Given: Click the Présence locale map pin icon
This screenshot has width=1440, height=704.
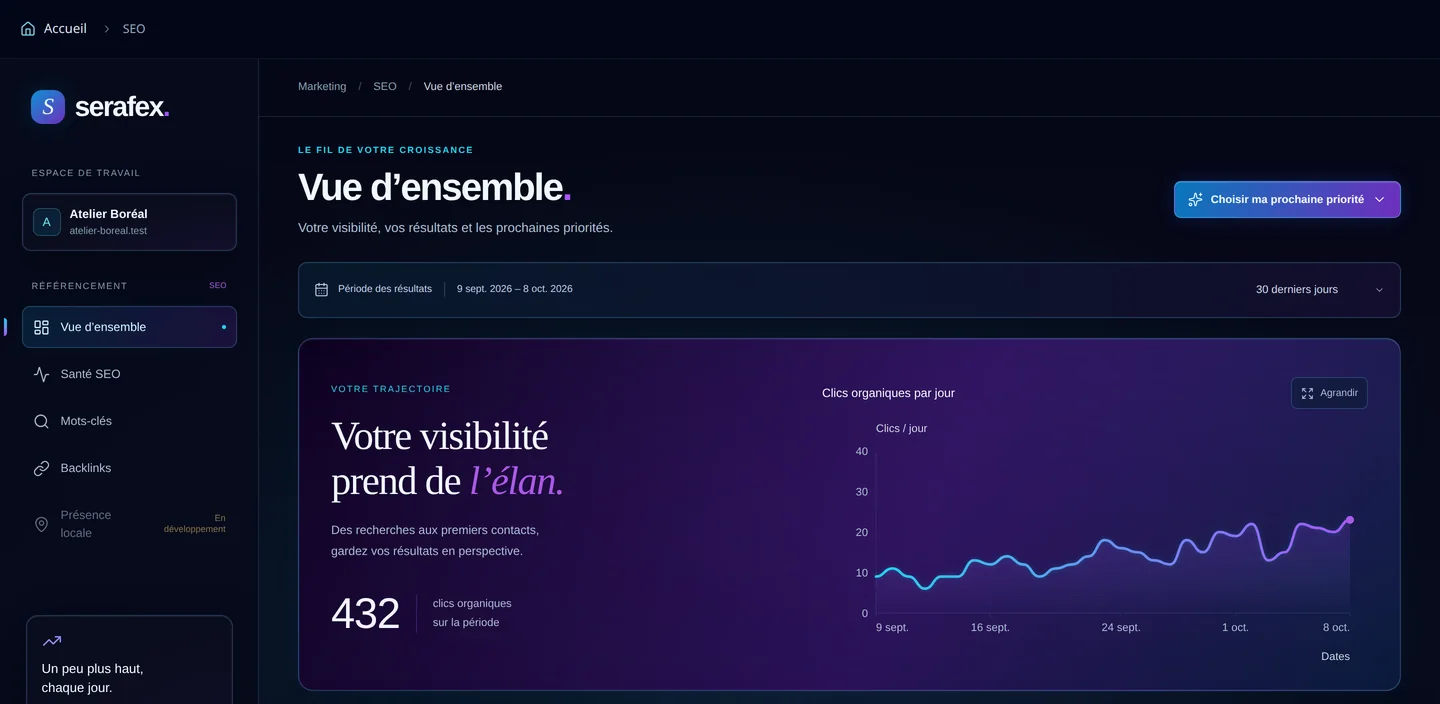Looking at the screenshot, I should tap(41, 524).
